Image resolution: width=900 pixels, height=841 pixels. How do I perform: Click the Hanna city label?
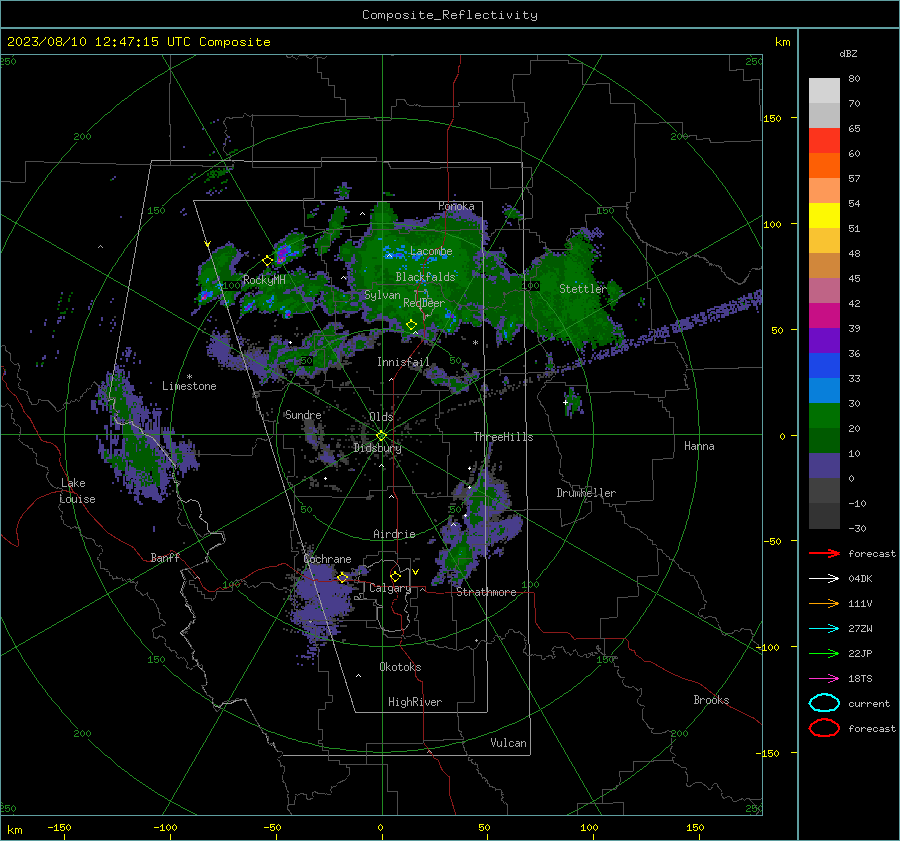click(699, 446)
